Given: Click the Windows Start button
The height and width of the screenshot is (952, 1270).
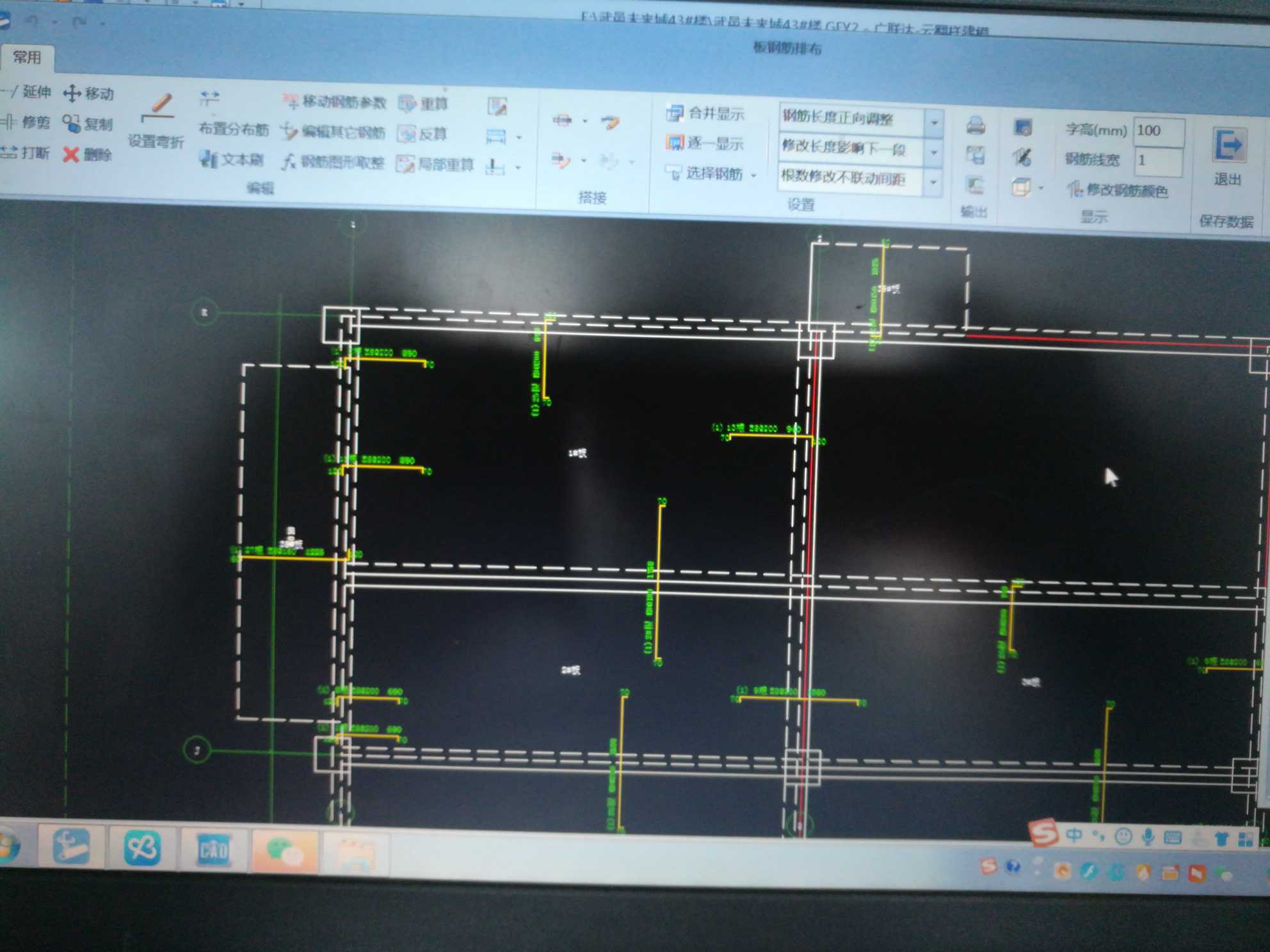Looking at the screenshot, I should 9,846.
